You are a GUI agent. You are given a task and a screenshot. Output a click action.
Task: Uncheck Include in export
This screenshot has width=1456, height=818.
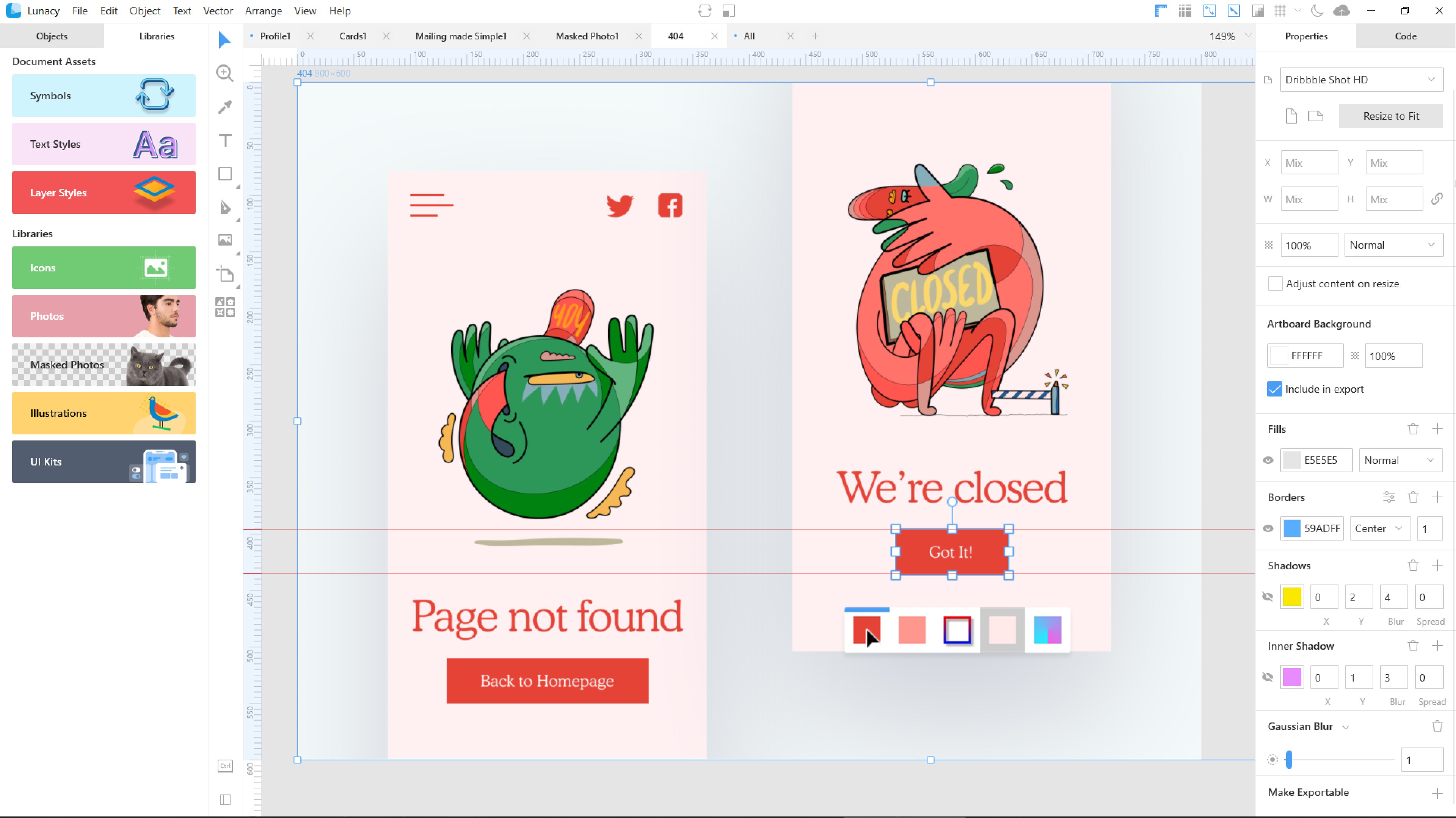[x=1274, y=389]
